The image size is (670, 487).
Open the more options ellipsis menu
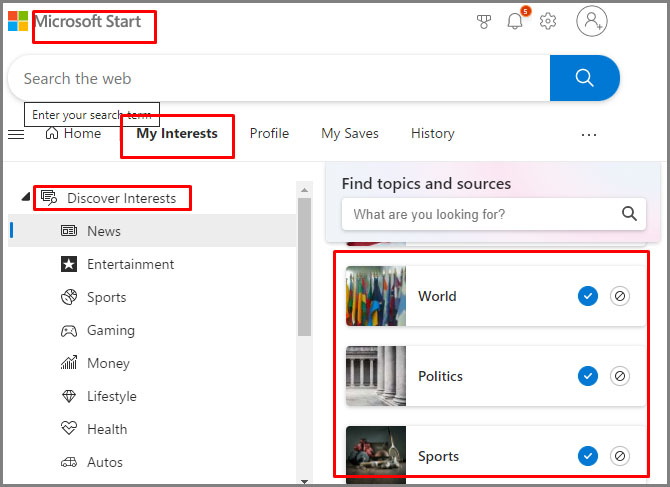pos(589,135)
